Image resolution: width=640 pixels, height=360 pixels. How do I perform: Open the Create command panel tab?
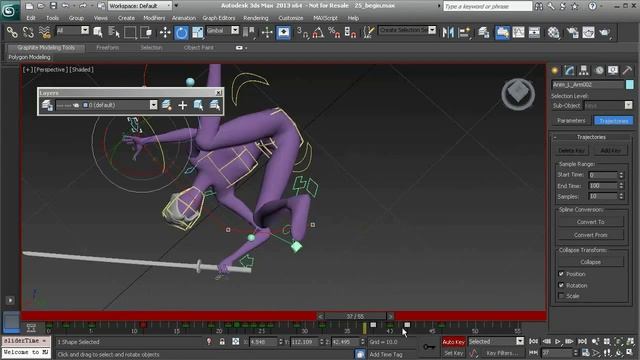tap(555, 70)
